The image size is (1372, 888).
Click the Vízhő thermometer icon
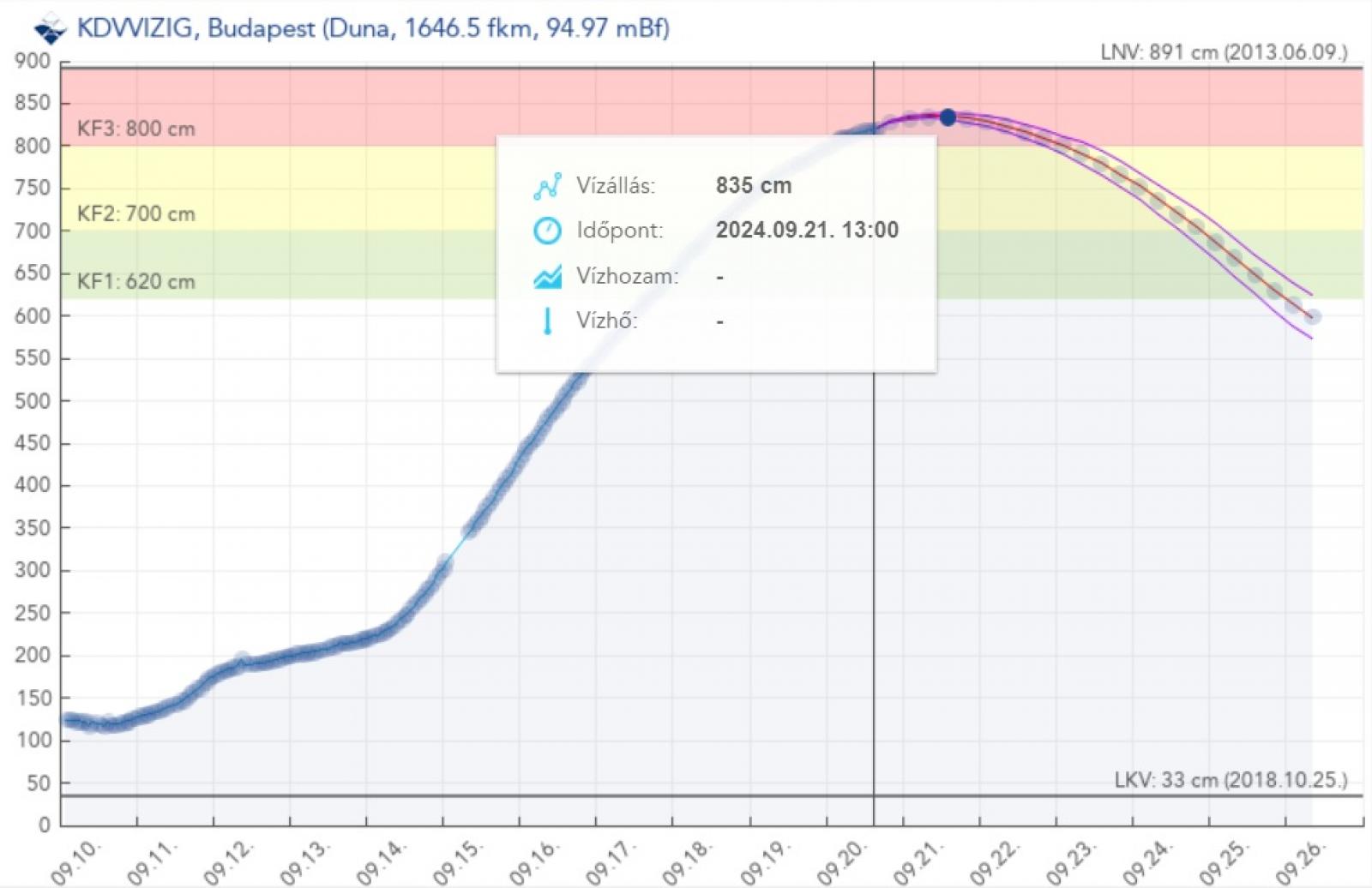click(547, 321)
